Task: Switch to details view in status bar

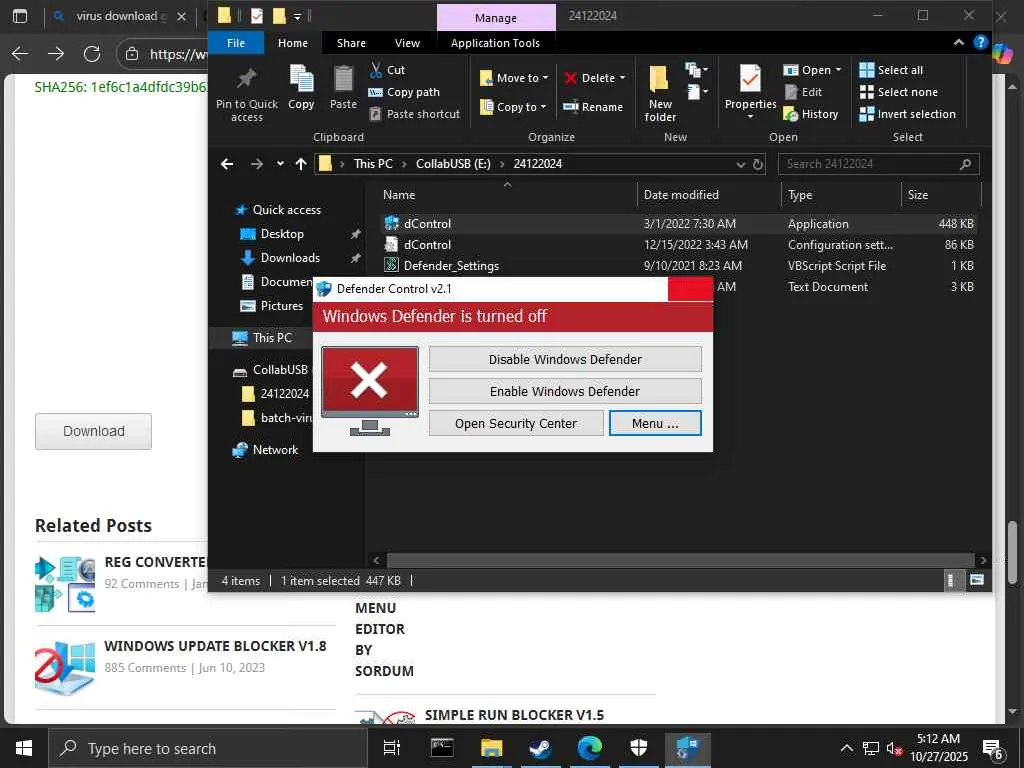Action: tap(952, 580)
